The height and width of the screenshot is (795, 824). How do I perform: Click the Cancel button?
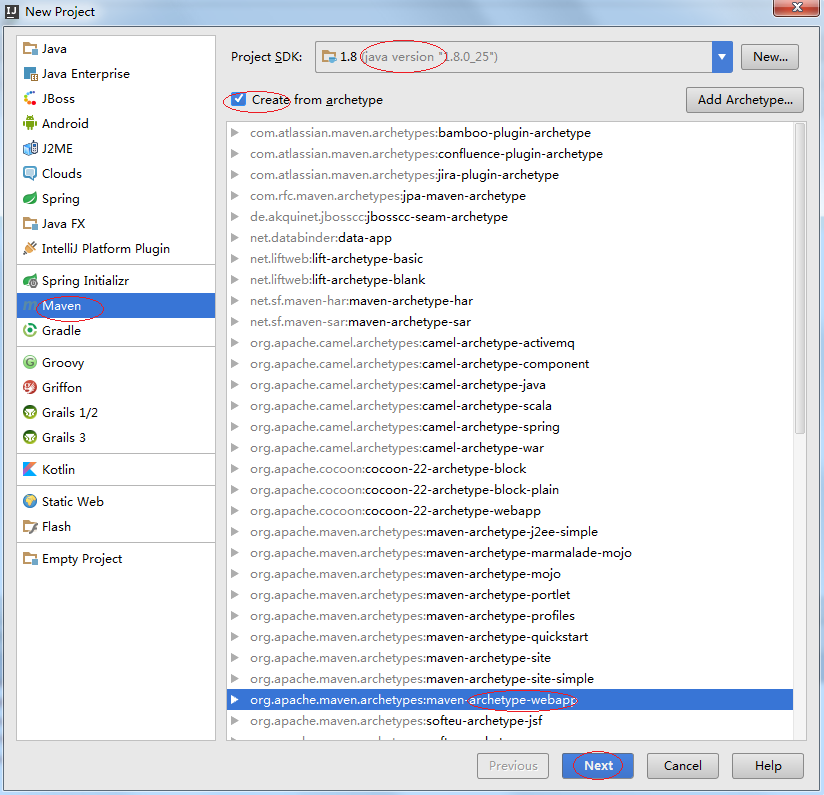click(x=683, y=766)
